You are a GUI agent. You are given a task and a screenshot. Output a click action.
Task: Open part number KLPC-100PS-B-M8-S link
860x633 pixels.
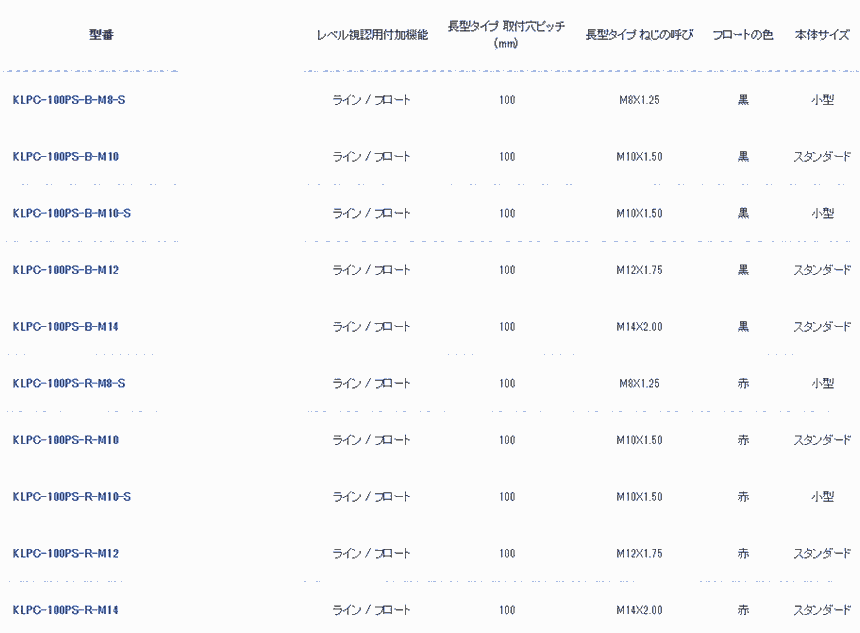coord(69,100)
